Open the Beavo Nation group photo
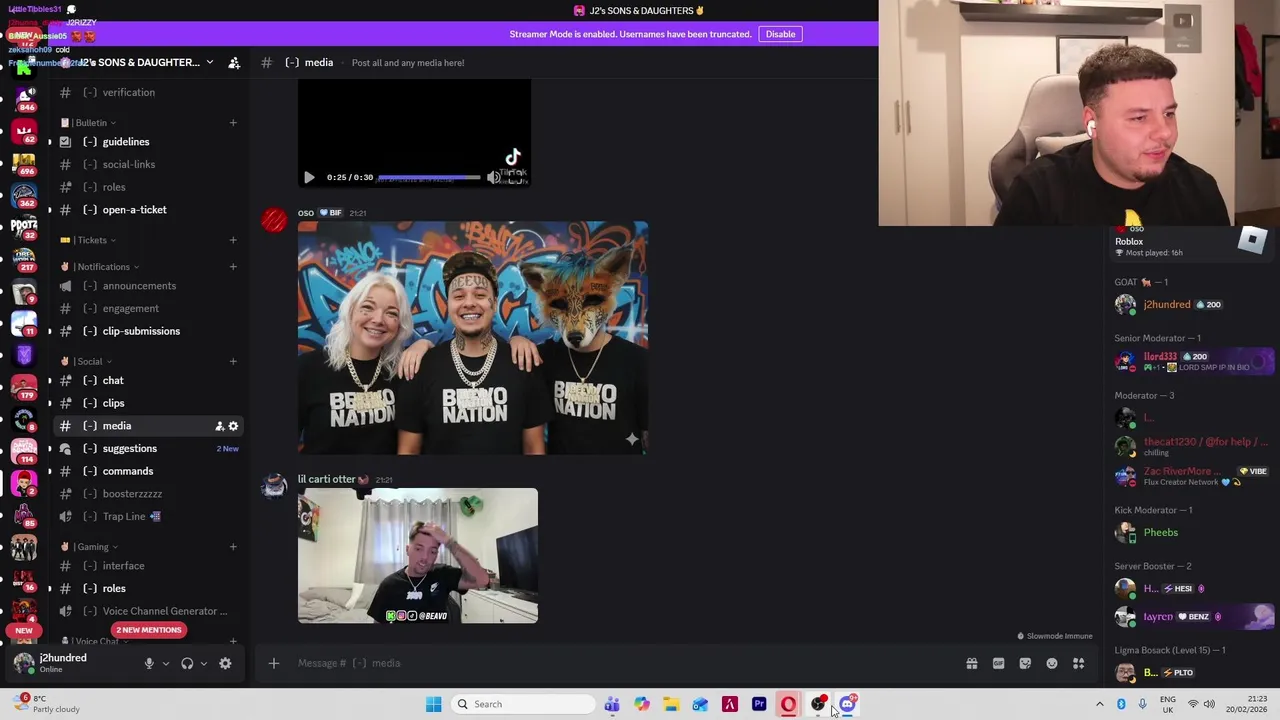The height and width of the screenshot is (720, 1280). tap(473, 338)
